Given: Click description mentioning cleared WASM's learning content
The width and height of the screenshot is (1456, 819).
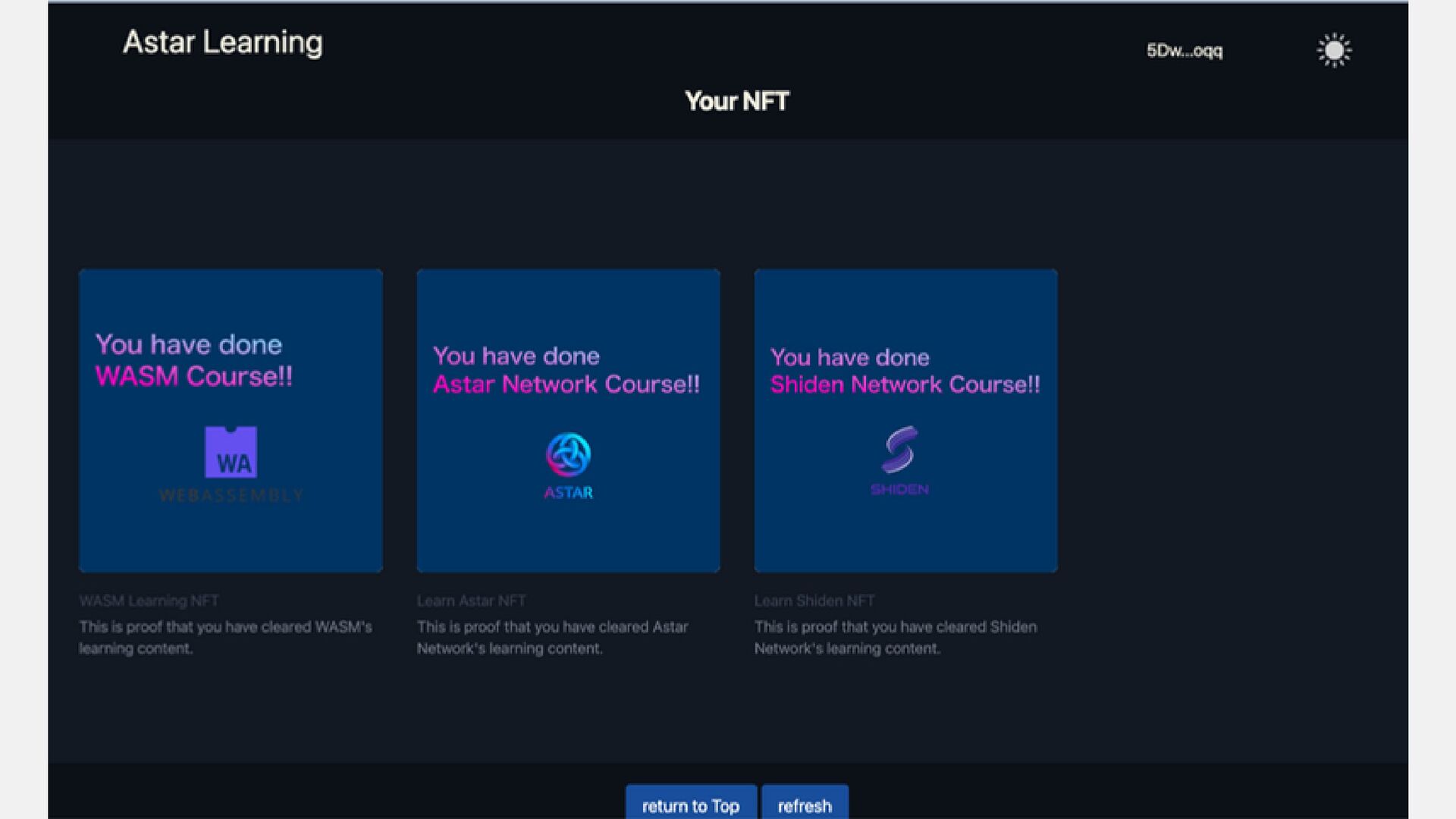Looking at the screenshot, I should pos(226,638).
